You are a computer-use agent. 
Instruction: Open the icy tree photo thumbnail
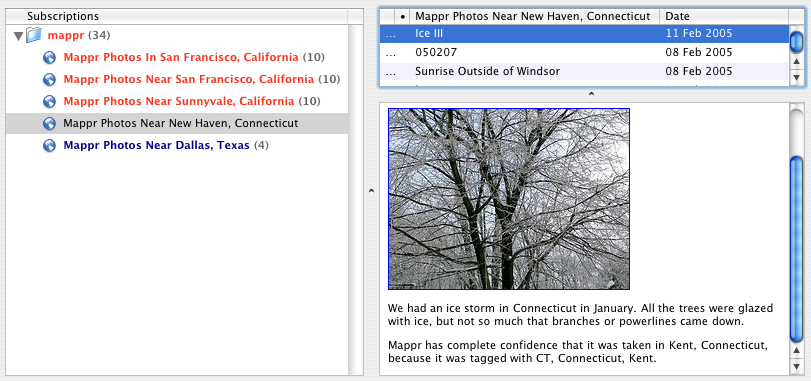pyautogui.click(x=509, y=199)
